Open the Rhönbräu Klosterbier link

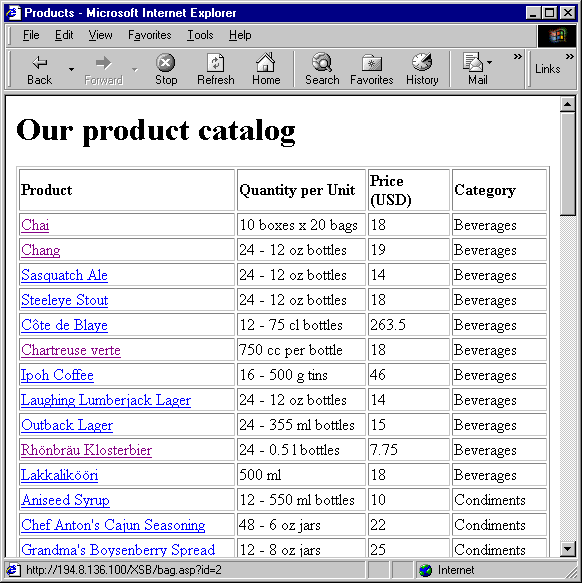[86, 450]
